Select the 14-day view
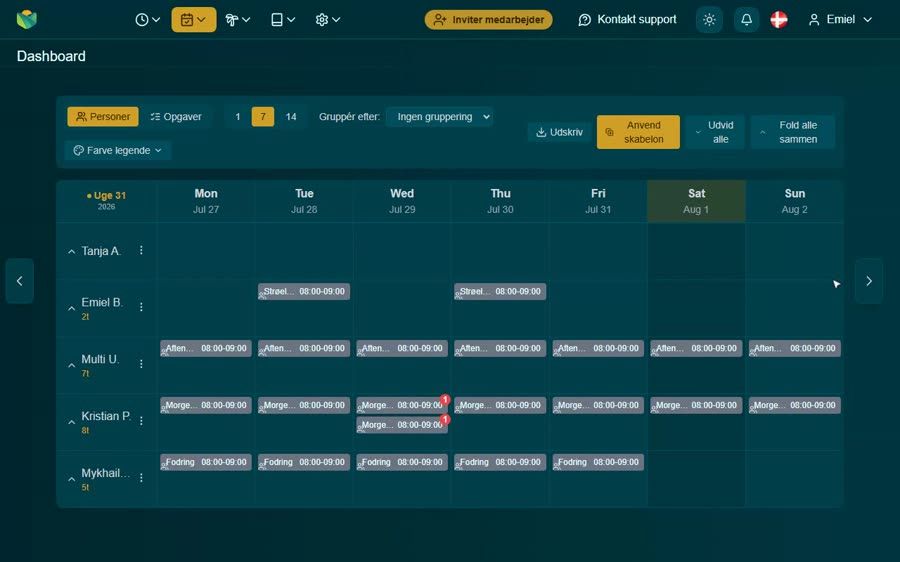 click(291, 117)
